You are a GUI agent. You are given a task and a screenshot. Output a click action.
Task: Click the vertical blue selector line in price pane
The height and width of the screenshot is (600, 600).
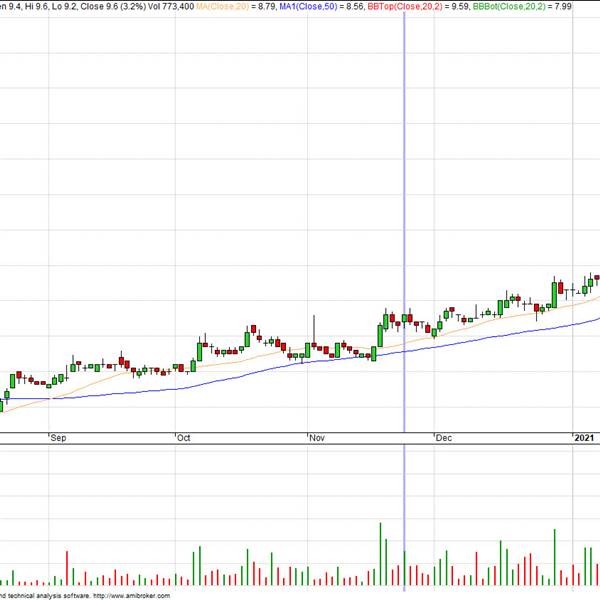404,222
